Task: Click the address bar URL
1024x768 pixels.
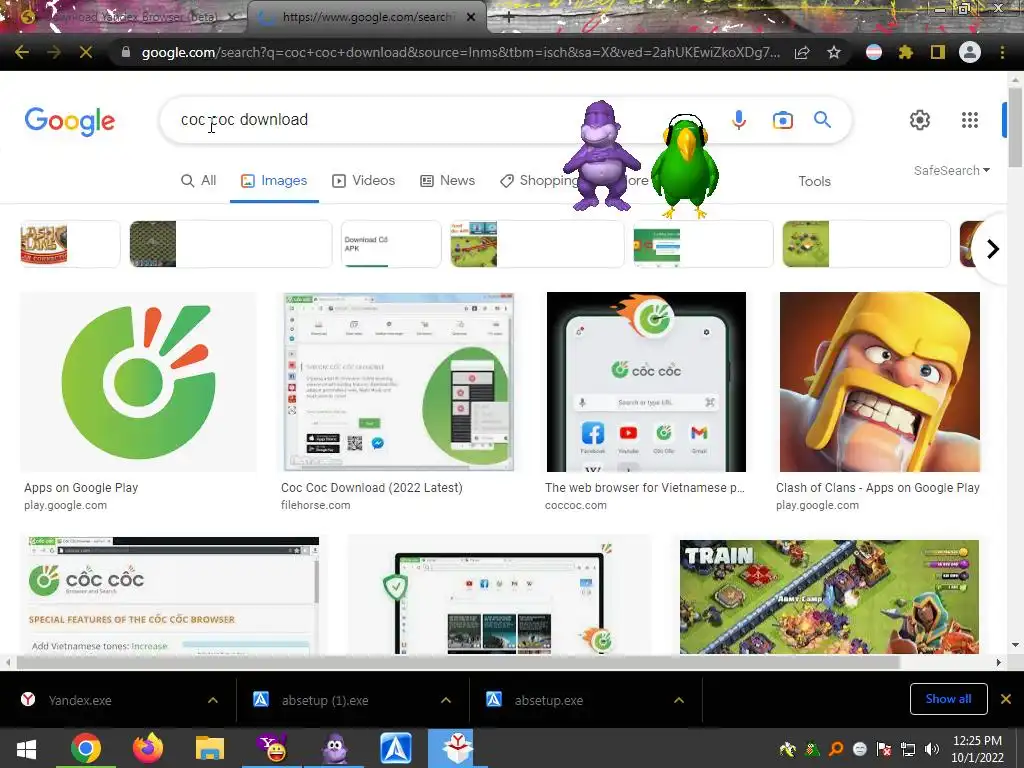Action: (460, 52)
